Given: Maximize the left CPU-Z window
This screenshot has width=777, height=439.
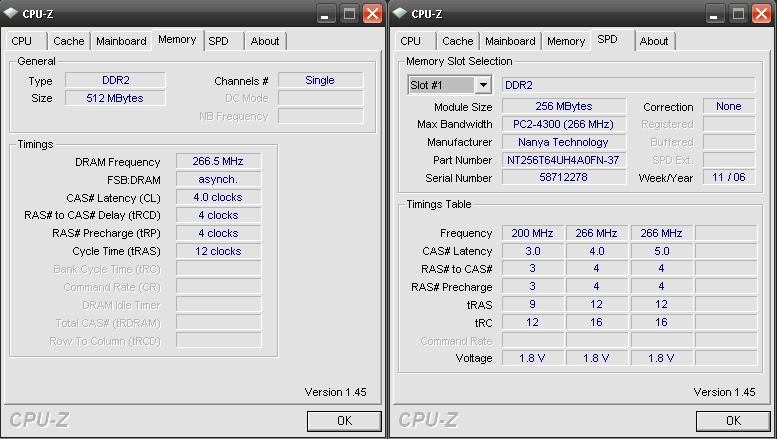Looking at the screenshot, I should (x=349, y=13).
